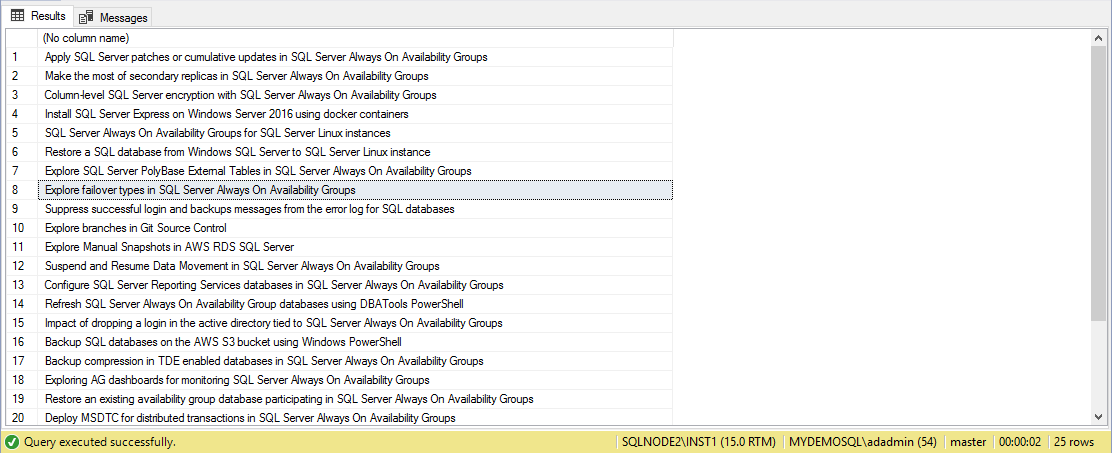The image size is (1112, 453).
Task: Select Explore branches in Git Source Control row
Action: (355, 228)
